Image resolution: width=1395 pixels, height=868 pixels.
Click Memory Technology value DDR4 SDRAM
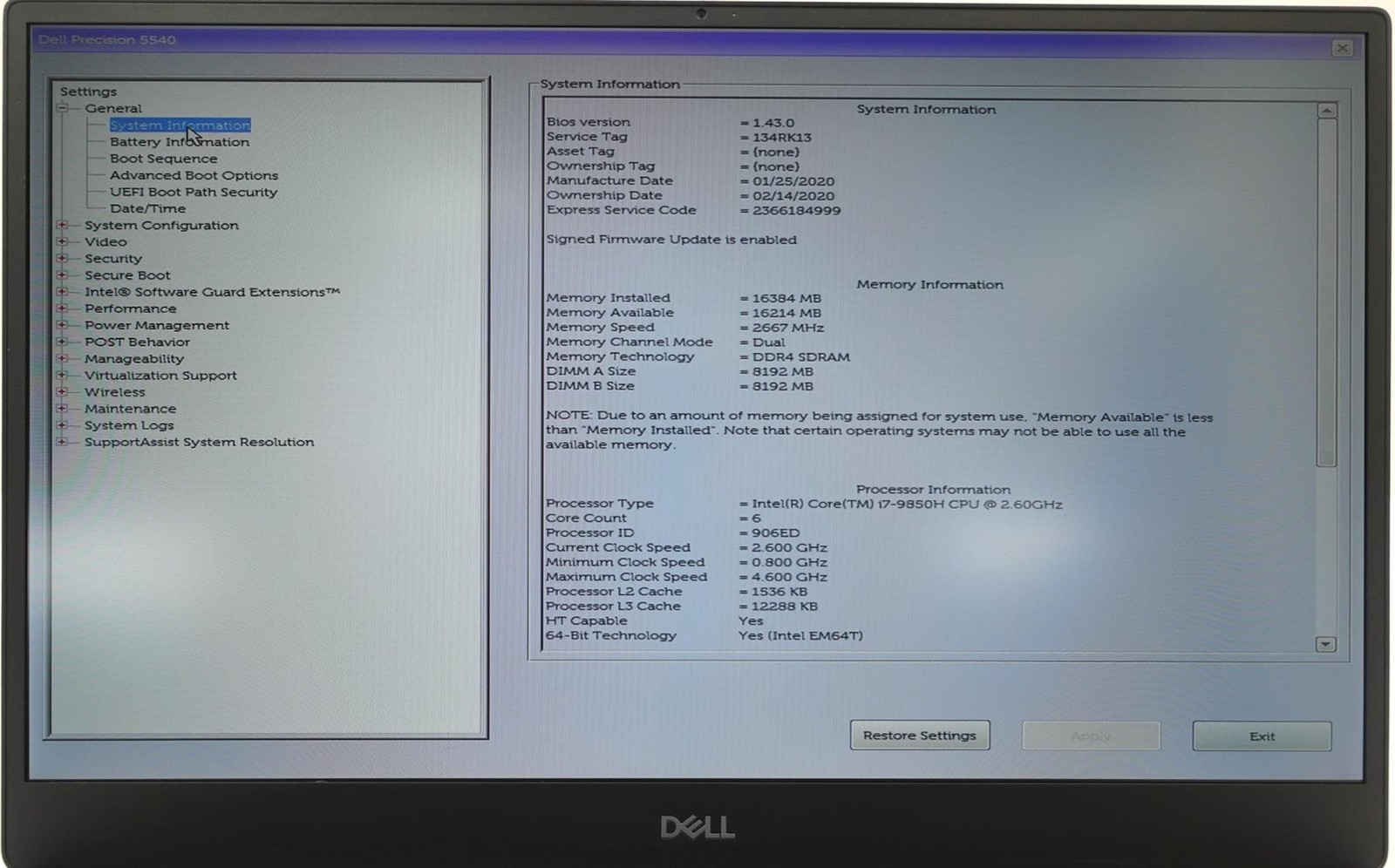[x=800, y=357]
